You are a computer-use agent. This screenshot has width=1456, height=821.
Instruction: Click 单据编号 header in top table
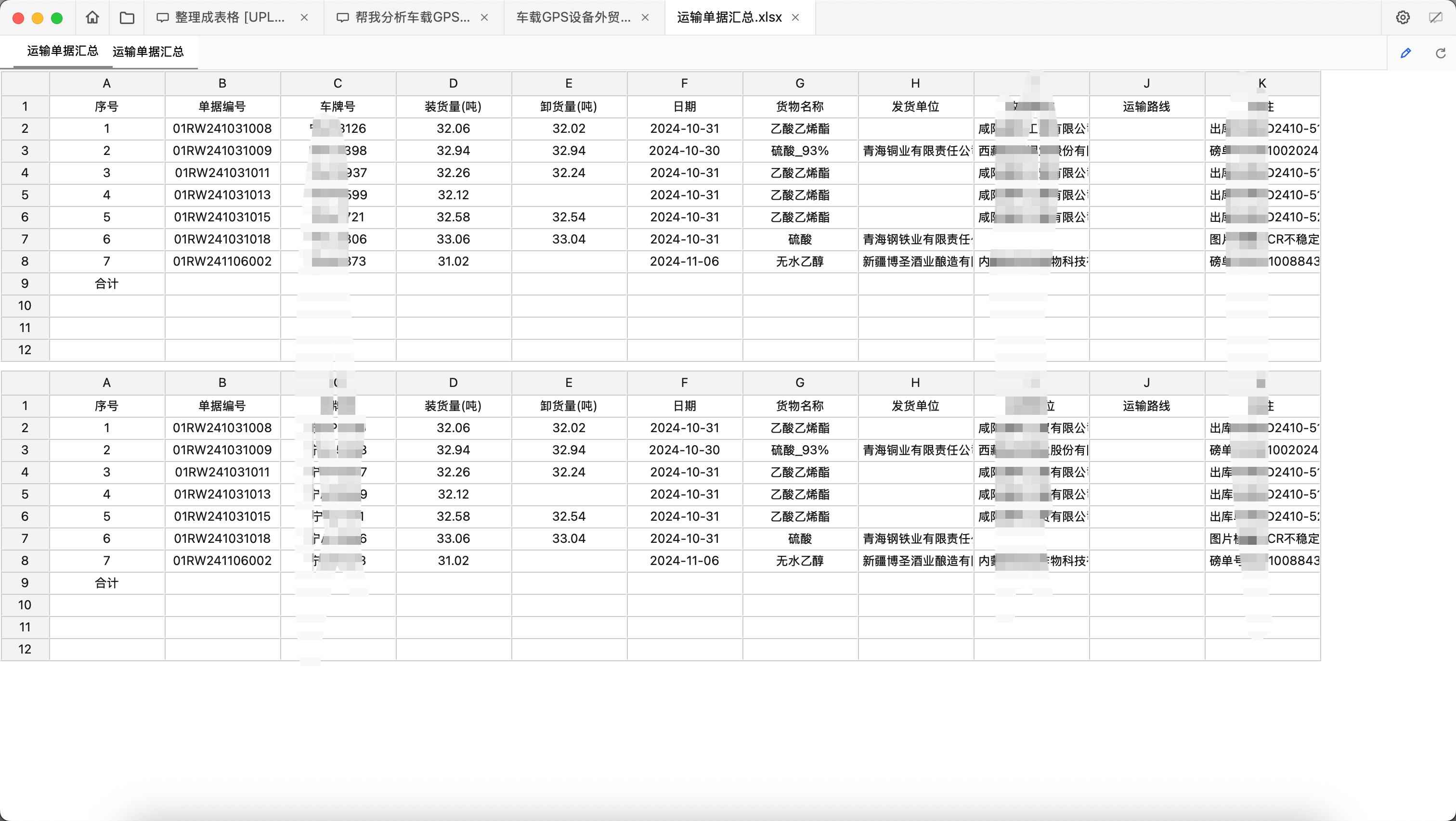pyautogui.click(x=223, y=107)
